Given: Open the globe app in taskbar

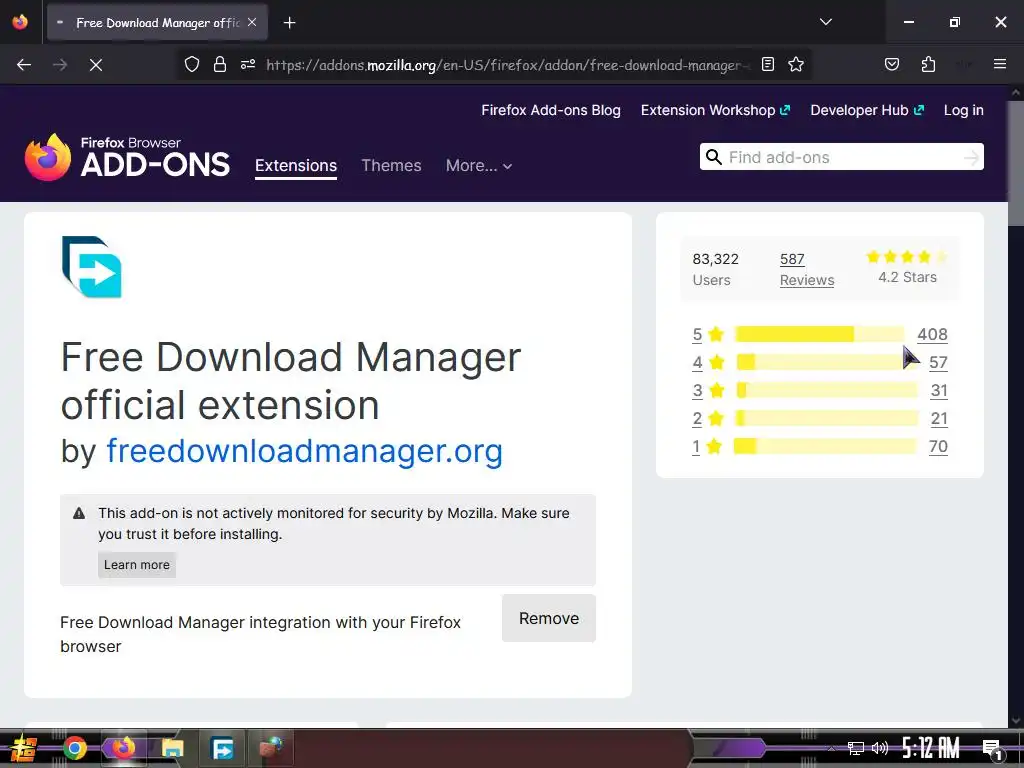Looking at the screenshot, I should (x=271, y=748).
